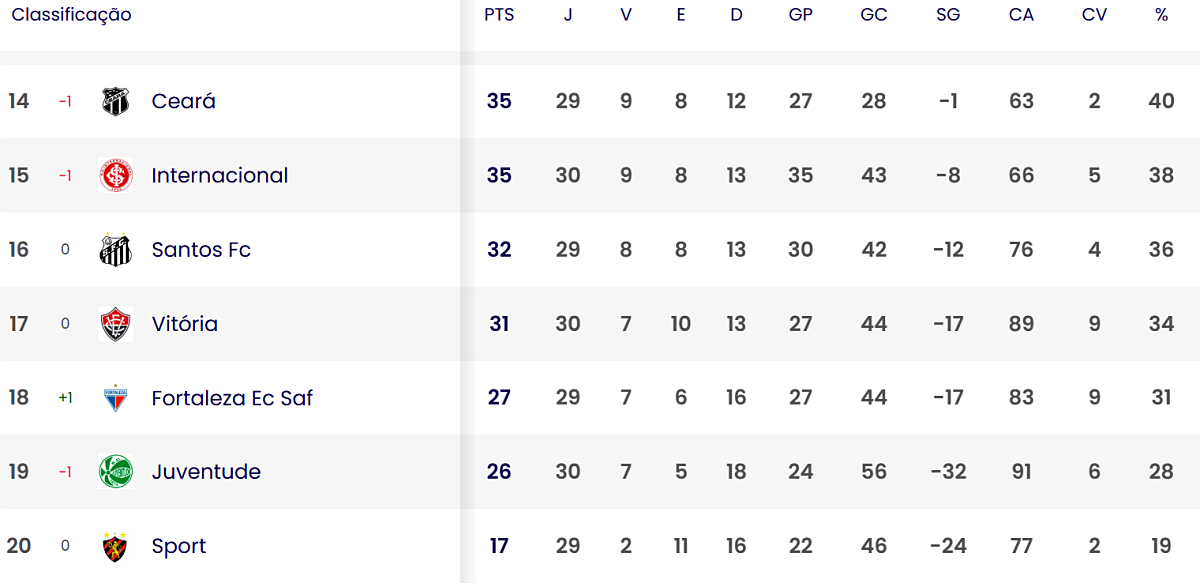
Task: Open the Internacional team page
Action: (x=219, y=175)
